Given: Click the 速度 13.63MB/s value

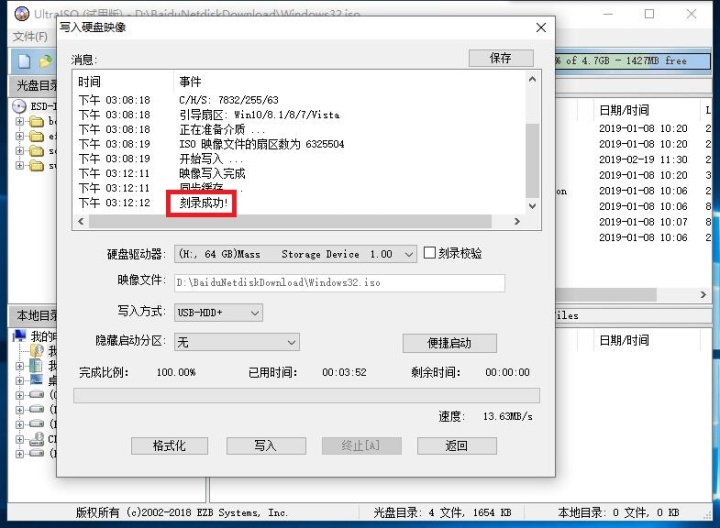Looking at the screenshot, I should tap(507, 416).
